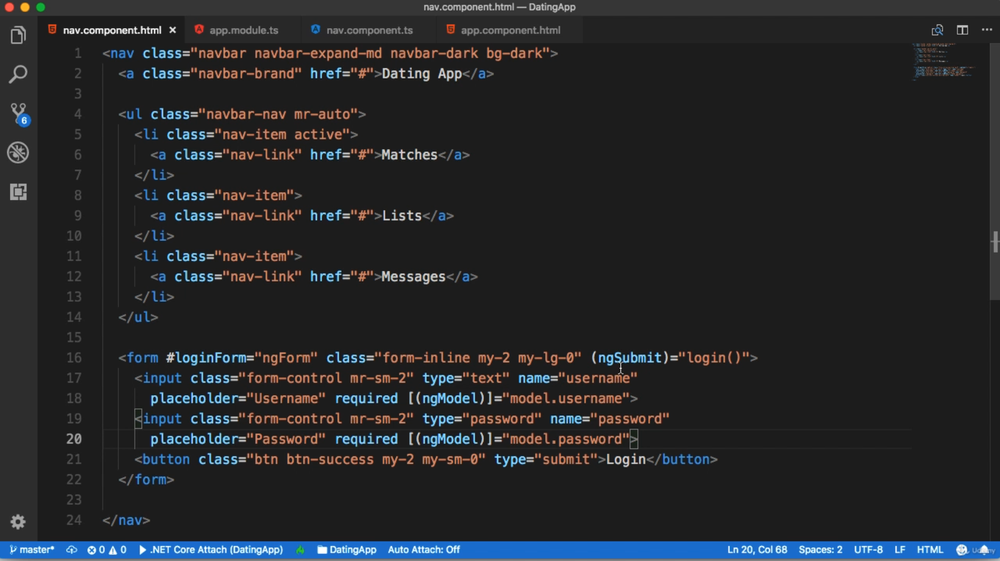Viewport: 1000px width, 561px height.
Task: Click the vertical editor scrollbar
Action: pos(994,172)
